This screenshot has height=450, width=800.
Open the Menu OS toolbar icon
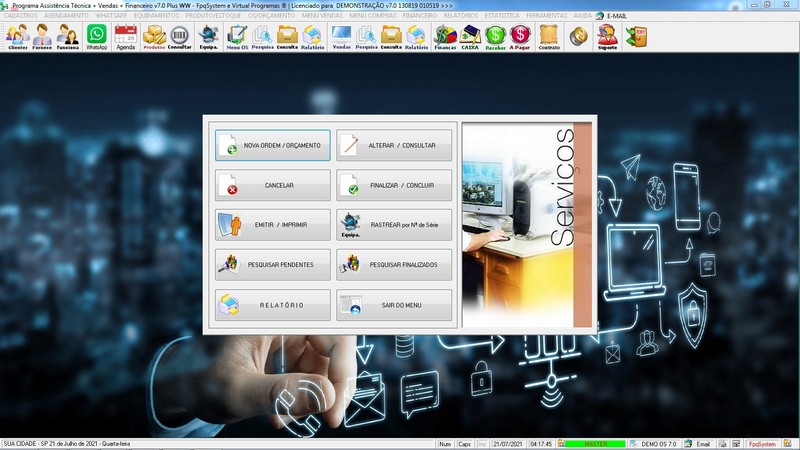pyautogui.click(x=237, y=37)
